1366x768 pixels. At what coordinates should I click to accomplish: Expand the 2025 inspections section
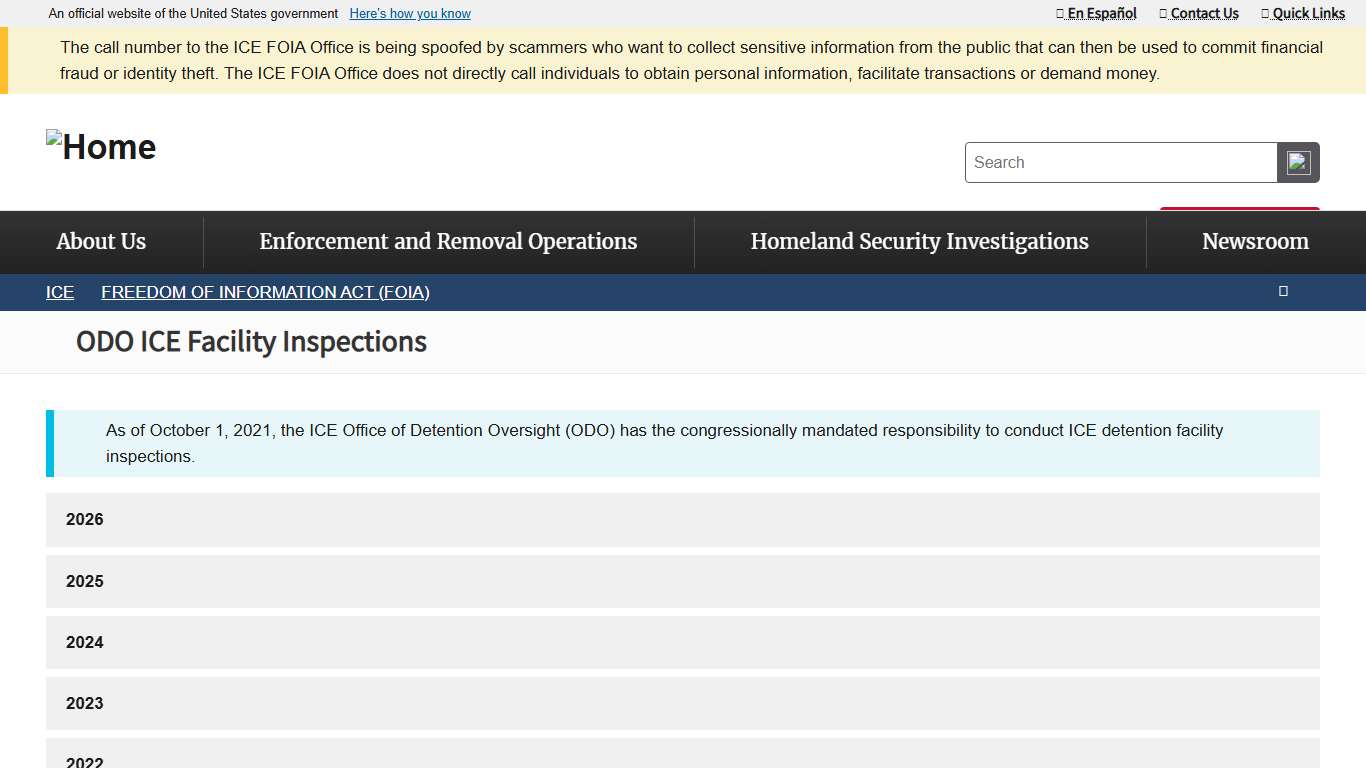point(683,581)
